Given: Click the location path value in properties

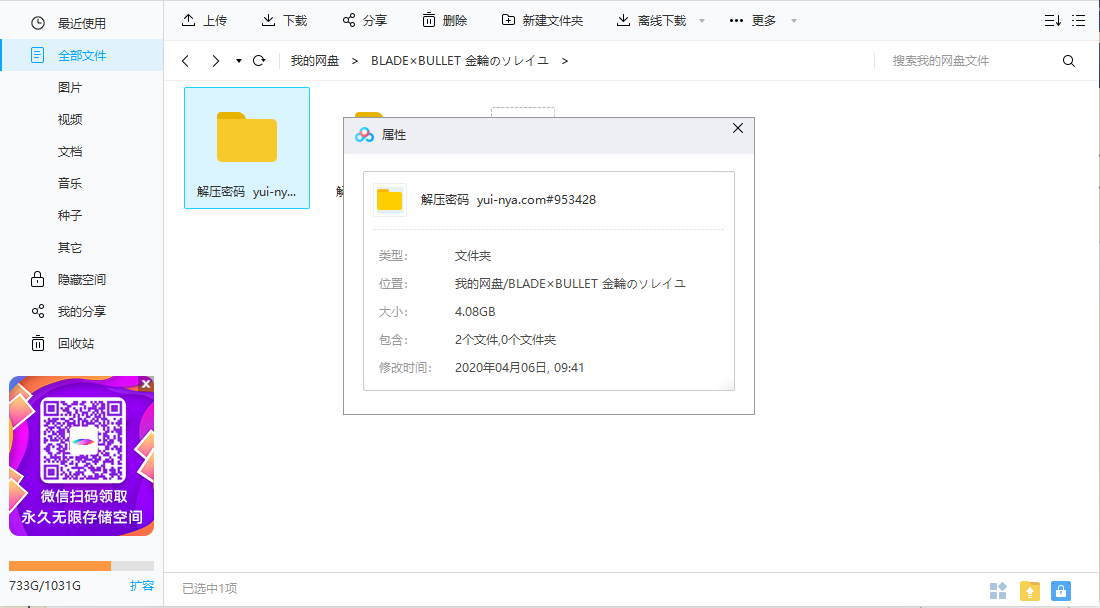Looking at the screenshot, I should coord(570,284).
